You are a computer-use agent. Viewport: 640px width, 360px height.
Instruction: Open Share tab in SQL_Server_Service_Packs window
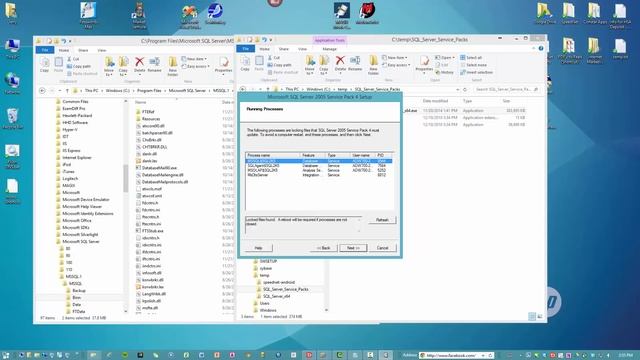tap(284, 49)
